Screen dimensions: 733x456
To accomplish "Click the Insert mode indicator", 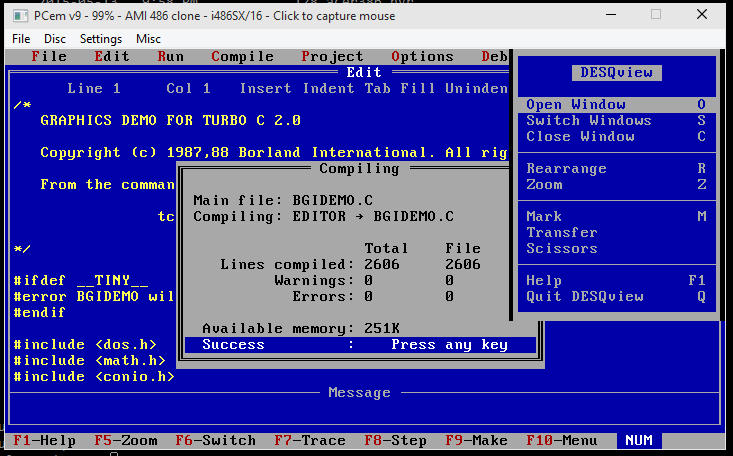I will tap(265, 88).
